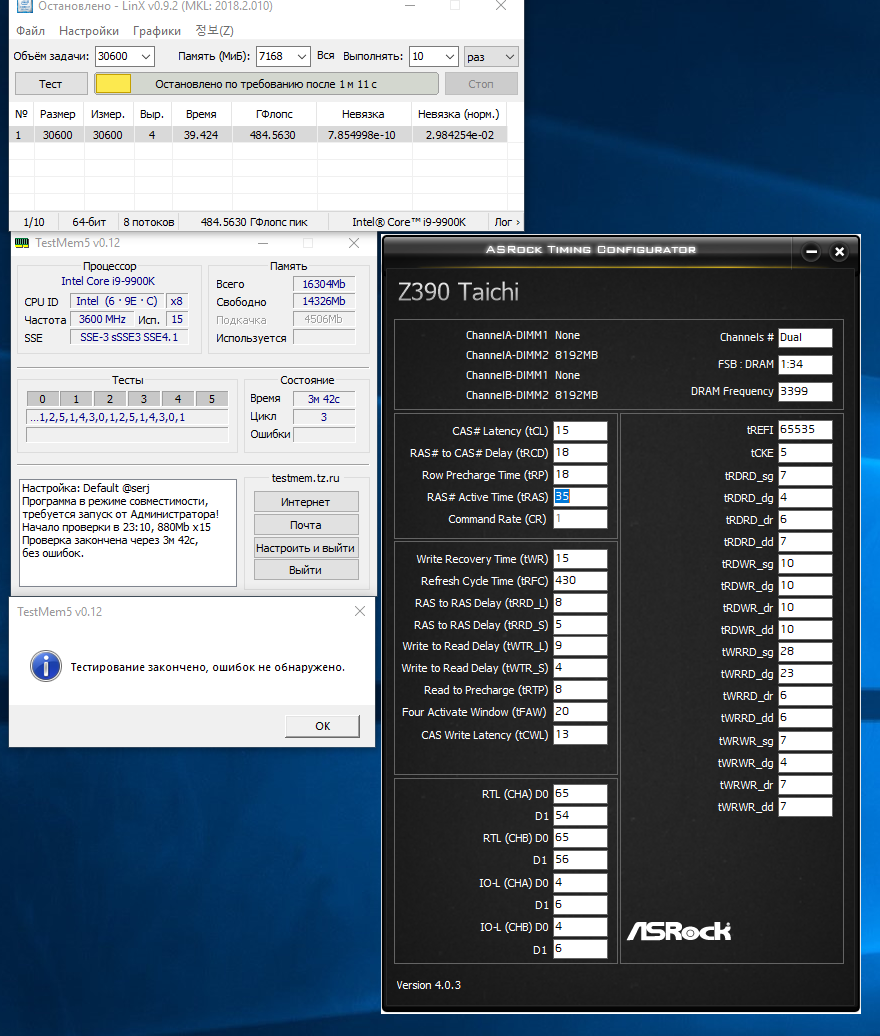Minimize the ASRock Timing Configurator window
This screenshot has height=1036, width=880.
811,252
